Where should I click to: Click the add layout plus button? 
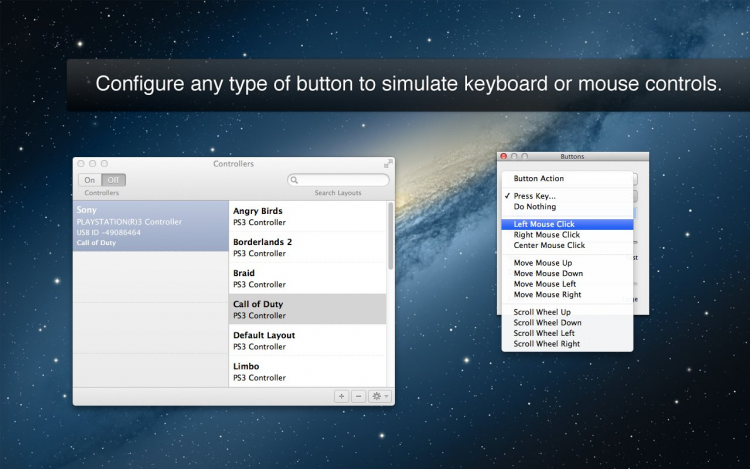click(341, 396)
